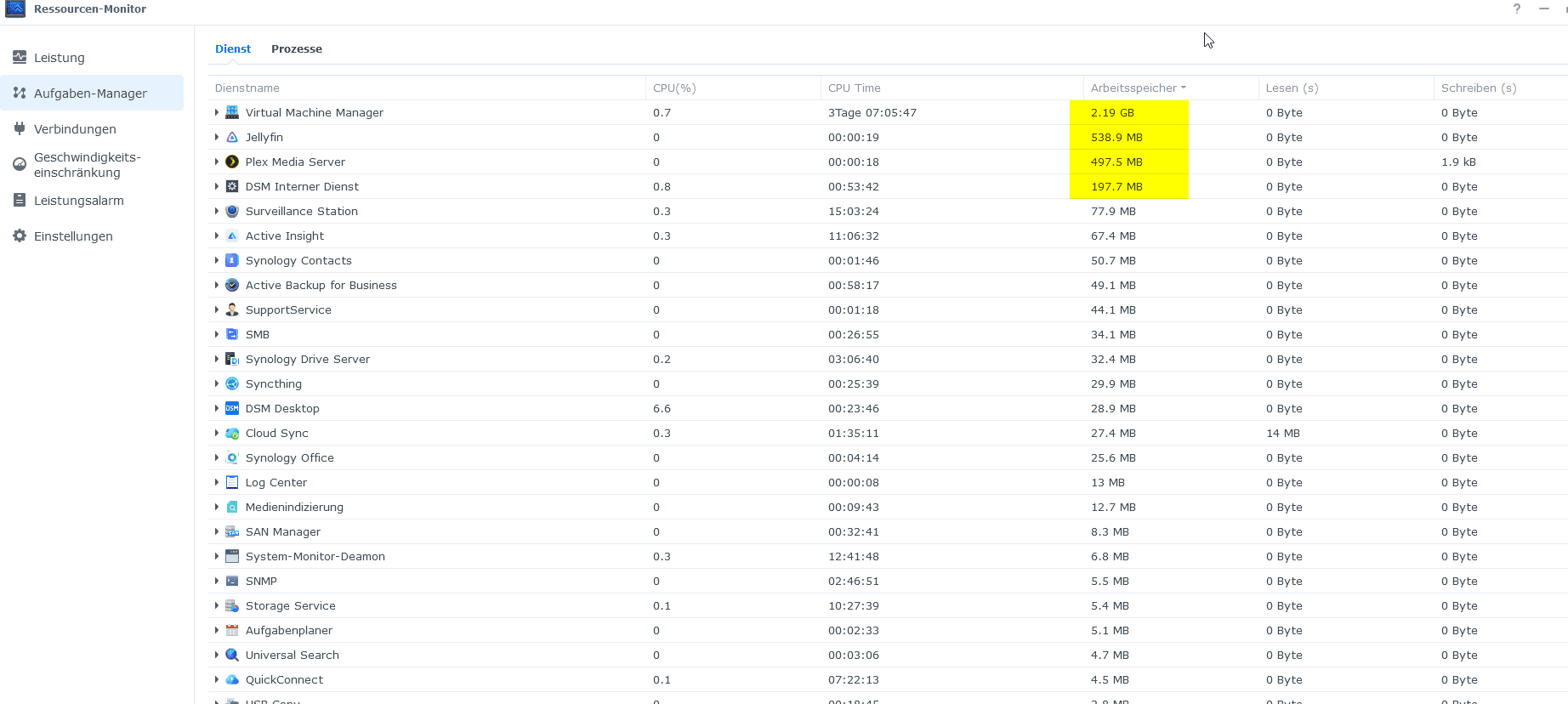This screenshot has height=704, width=1568.
Task: Expand the Plex Media Server row
Action: coord(217,162)
